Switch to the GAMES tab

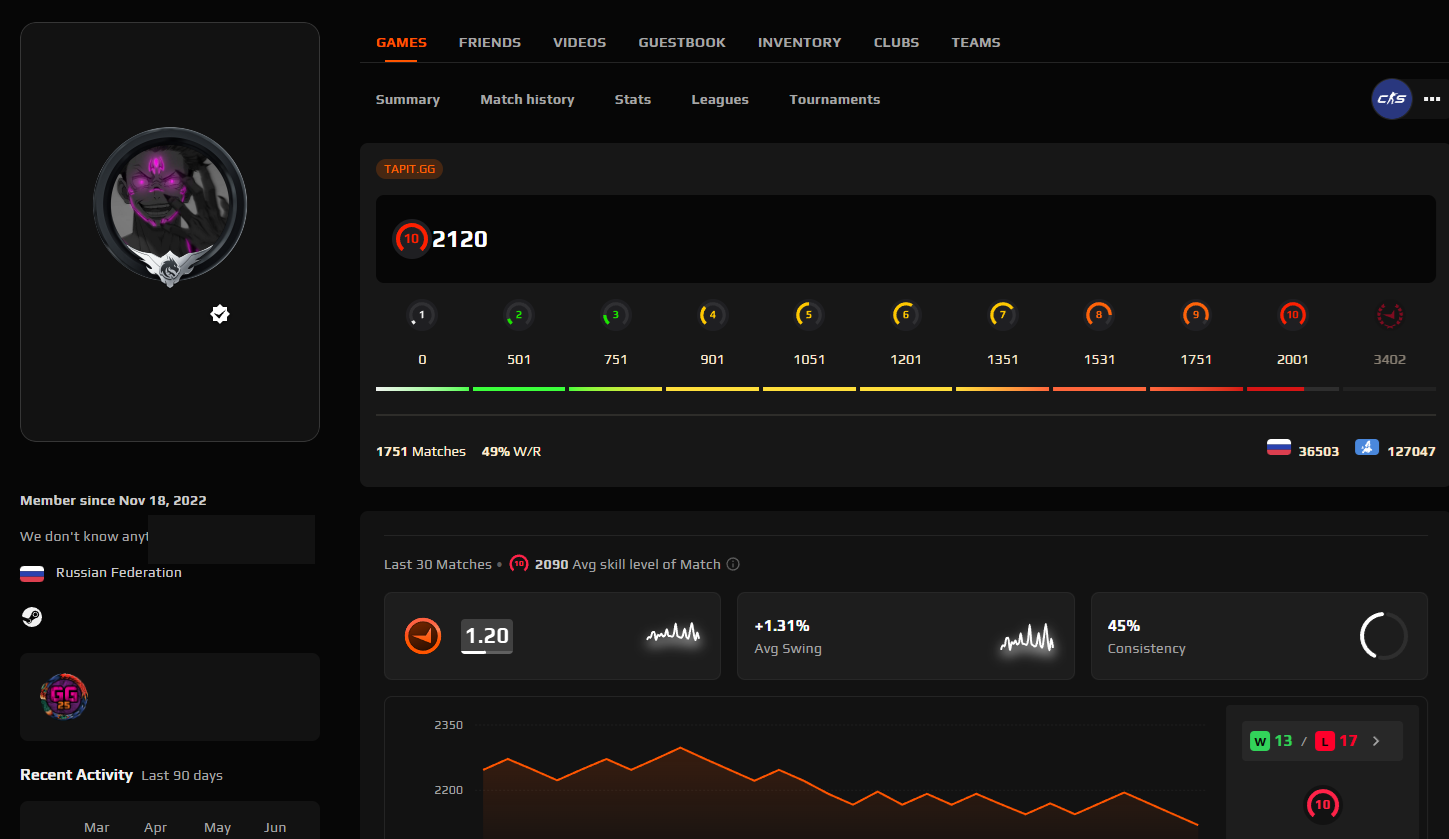[401, 42]
